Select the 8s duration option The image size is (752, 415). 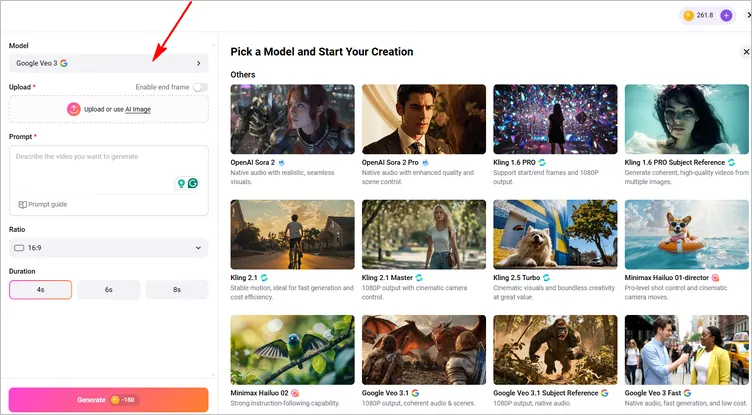click(177, 290)
